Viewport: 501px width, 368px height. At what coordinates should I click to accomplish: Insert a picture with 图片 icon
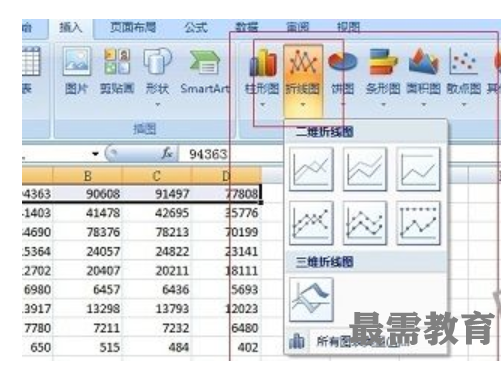tap(76, 71)
